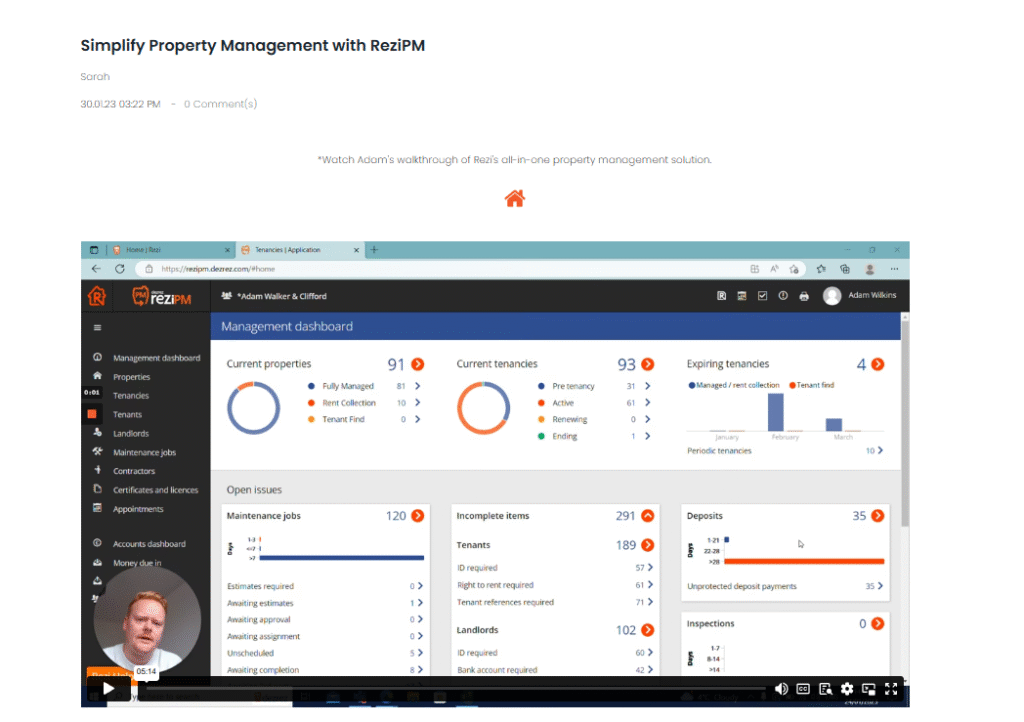1024x722 pixels.
Task: Select Tenancies in the sidebar
Action: [x=131, y=396]
